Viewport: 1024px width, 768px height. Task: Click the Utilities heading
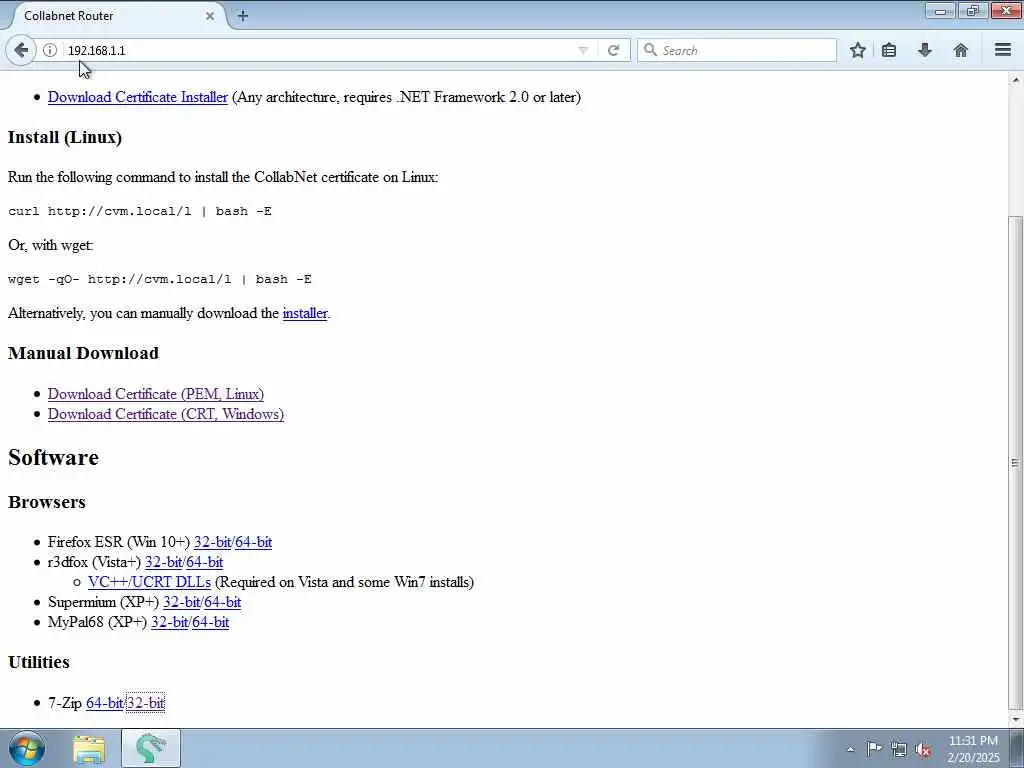(x=39, y=662)
